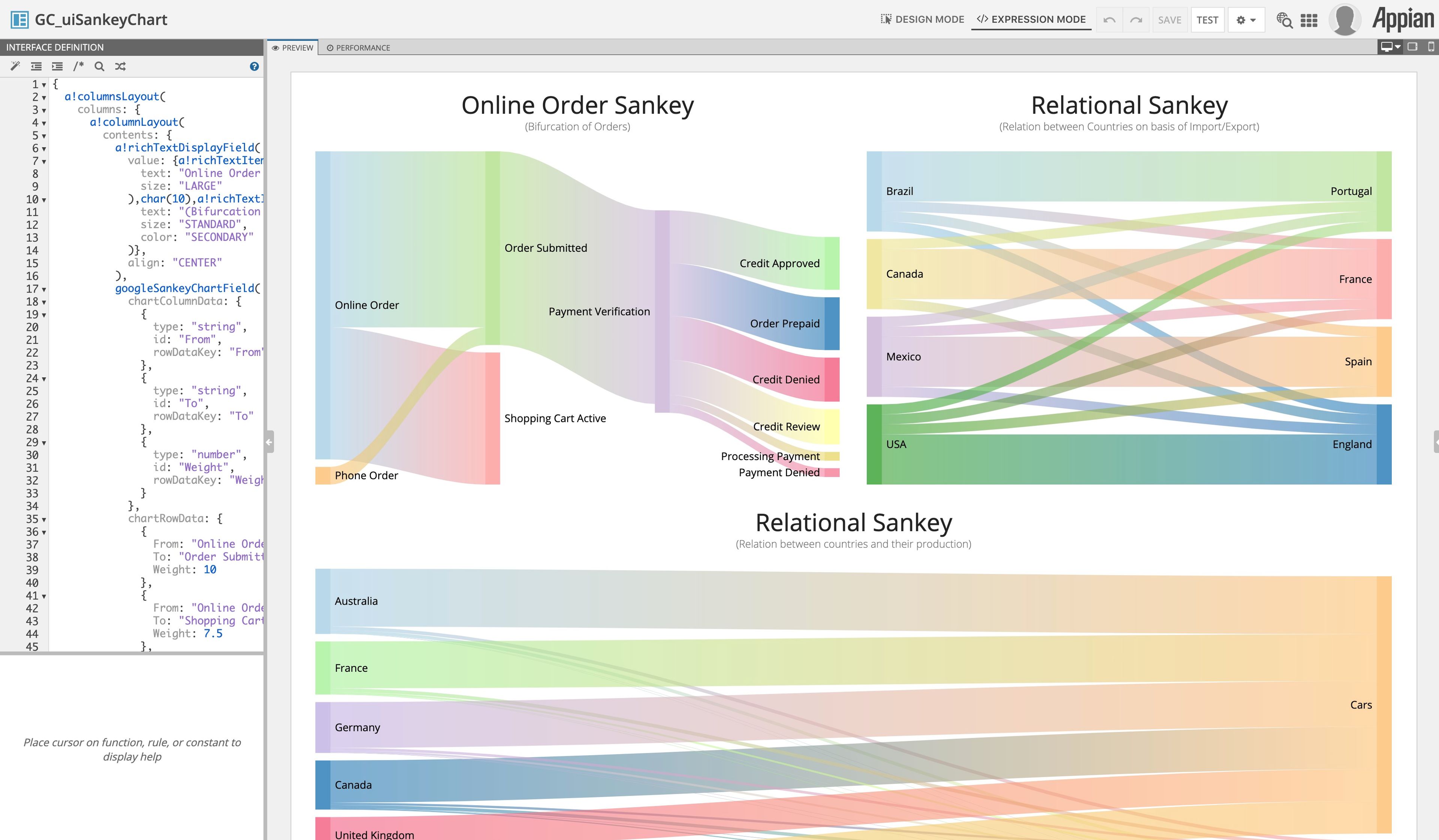Collapse columns fold at line 3
Image resolution: width=1439 pixels, height=840 pixels.
click(x=44, y=110)
